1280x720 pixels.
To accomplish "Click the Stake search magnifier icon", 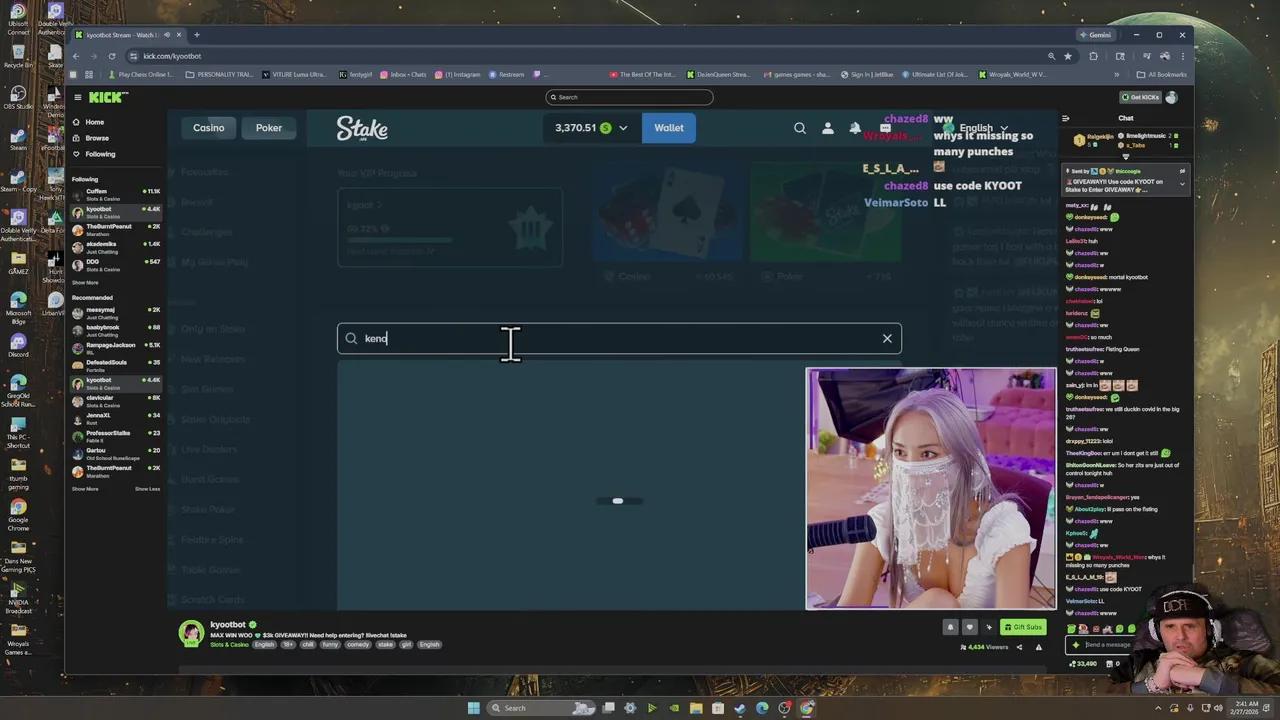I will tap(800, 128).
